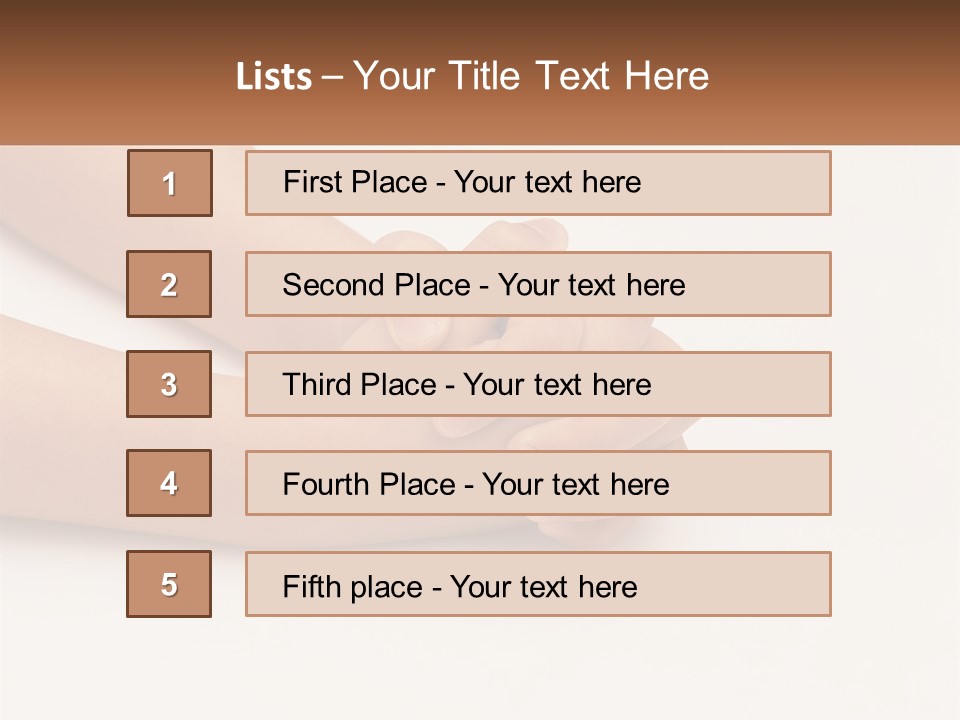Click the bold word "Lists" in the title
Viewport: 960px width, 720px height.
[x=274, y=77]
